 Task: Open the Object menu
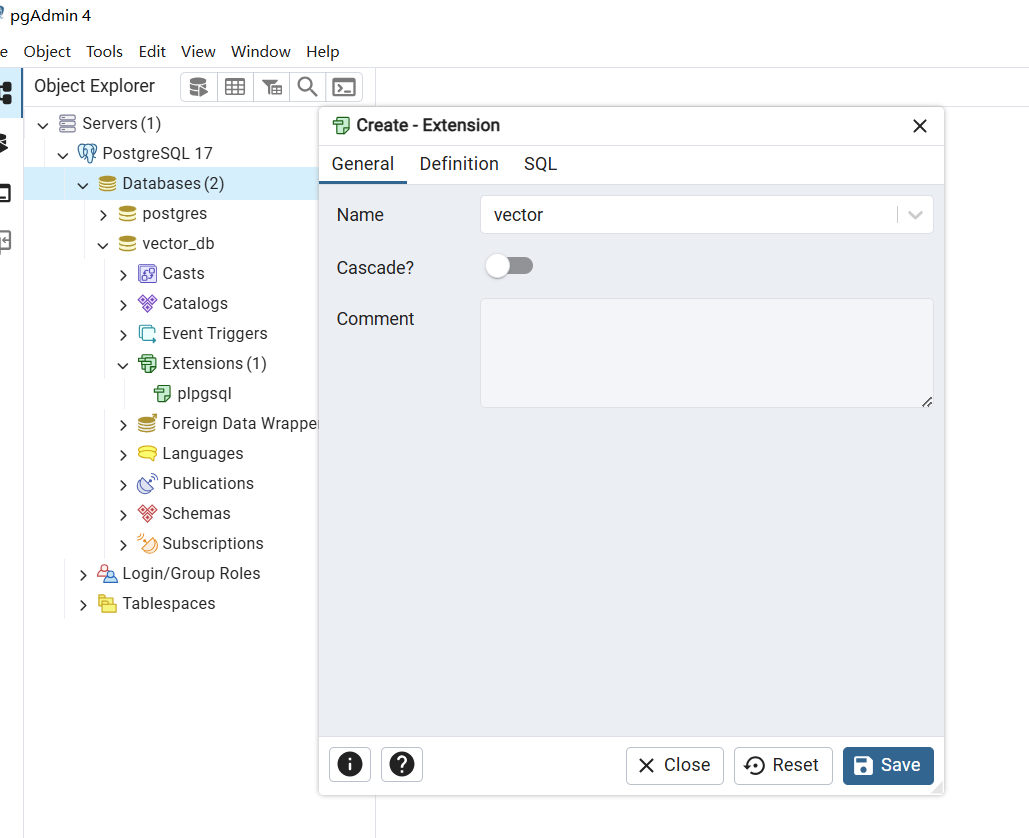point(47,52)
